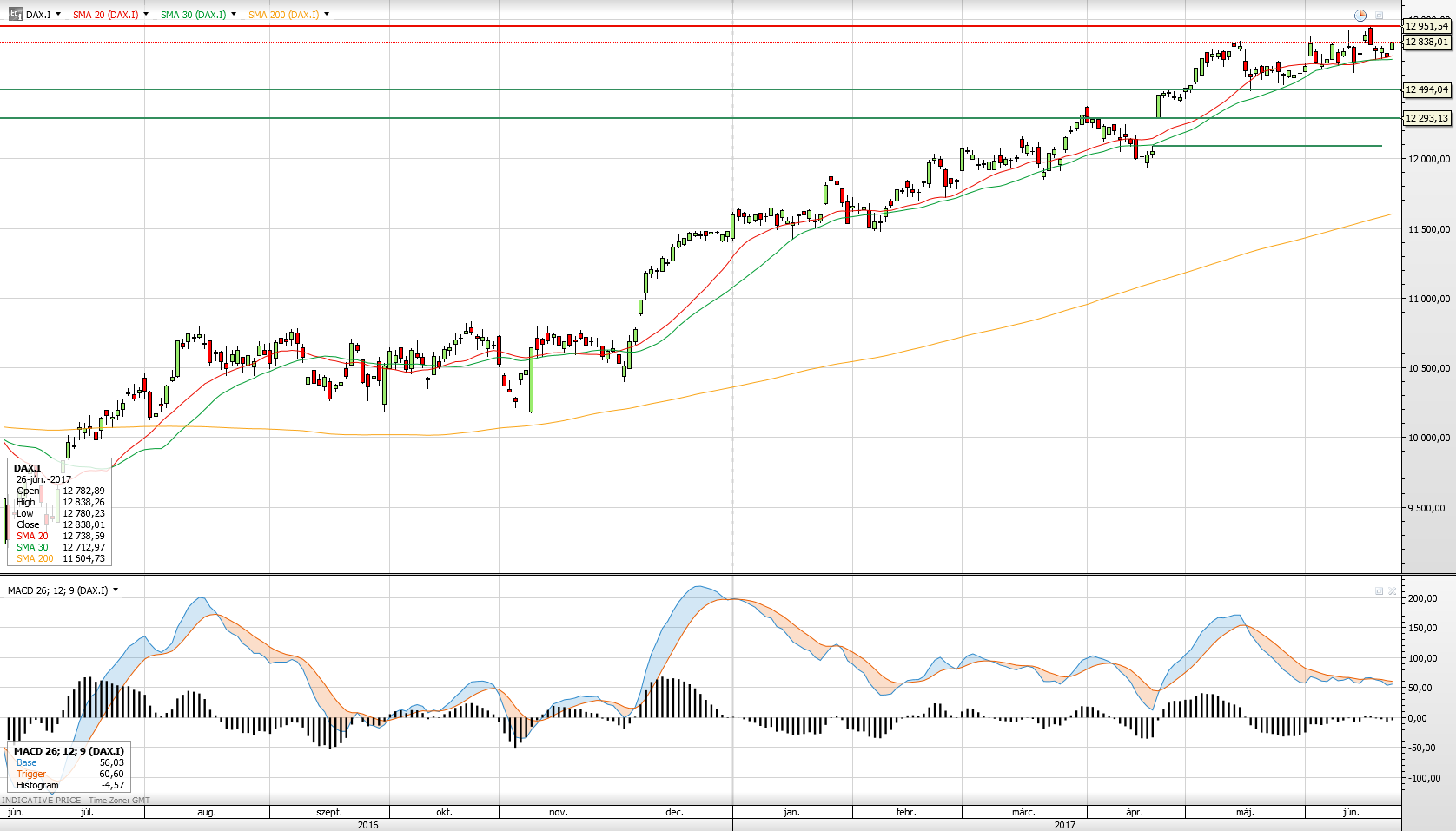The width and height of the screenshot is (1456, 831).
Task: Select the 12 293,13 support level label
Action: (x=1427, y=118)
